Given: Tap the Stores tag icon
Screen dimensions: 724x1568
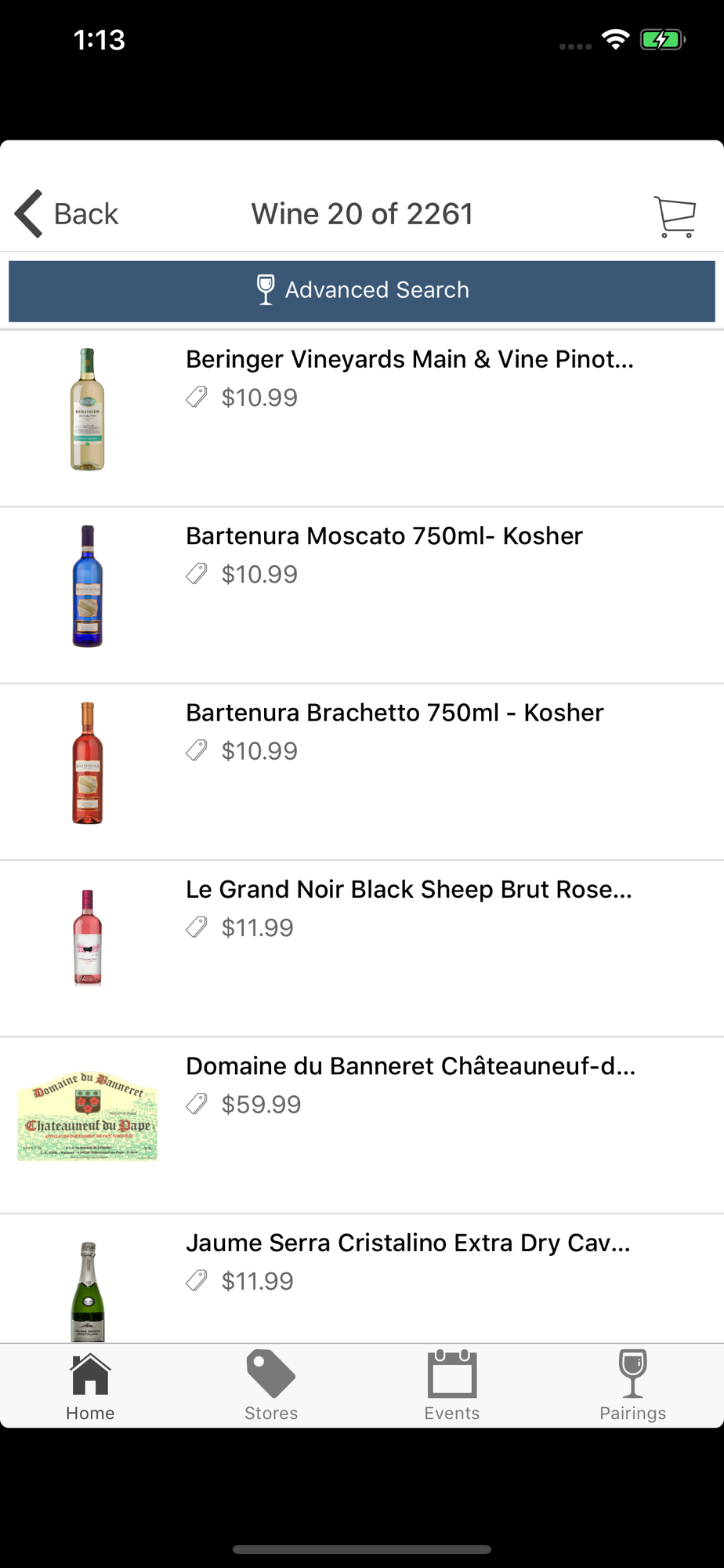Looking at the screenshot, I should pyautogui.click(x=271, y=1374).
